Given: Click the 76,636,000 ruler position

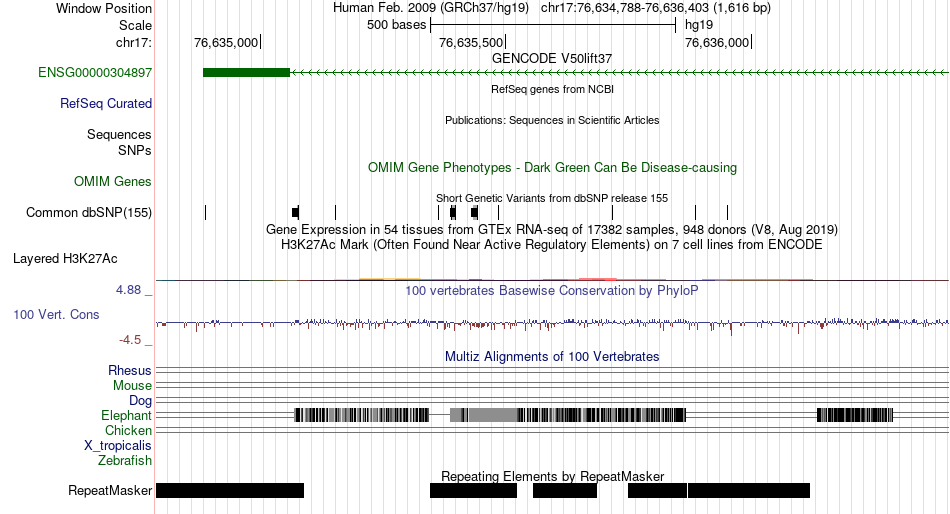Looking at the screenshot, I should tap(717, 42).
